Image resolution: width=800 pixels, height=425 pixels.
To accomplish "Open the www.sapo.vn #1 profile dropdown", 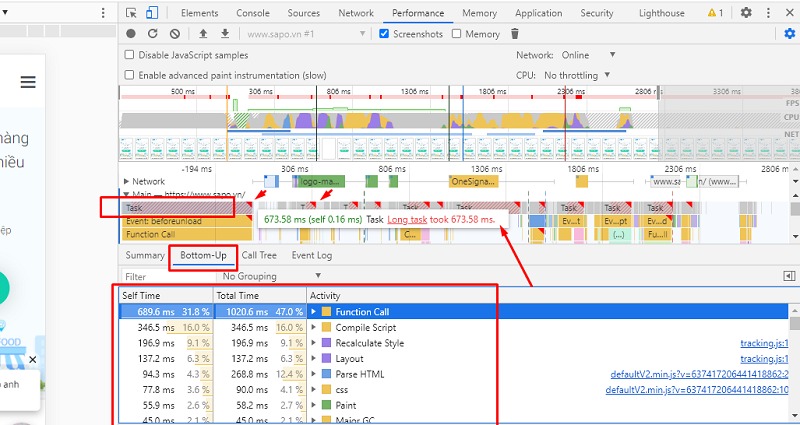I will click(x=306, y=34).
